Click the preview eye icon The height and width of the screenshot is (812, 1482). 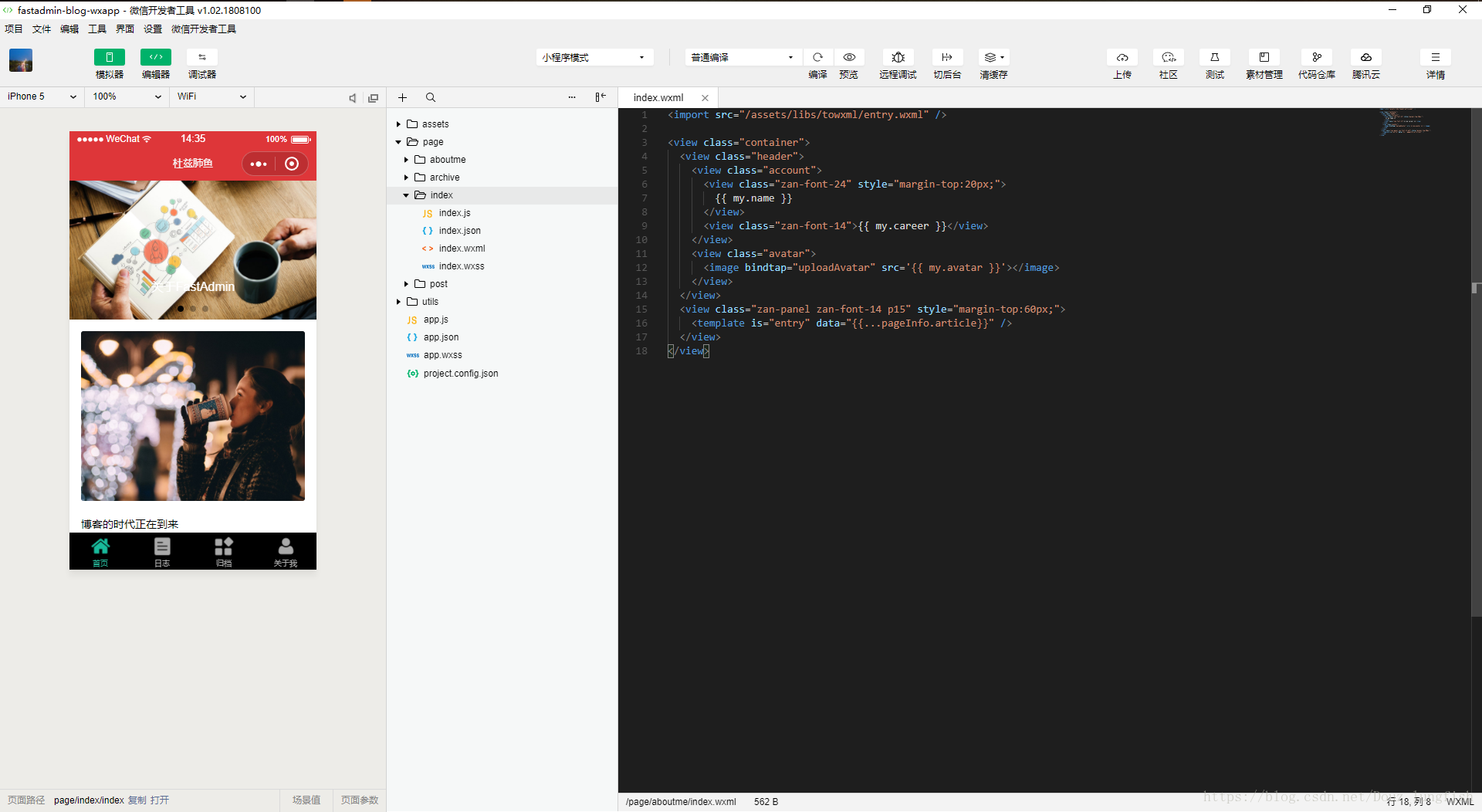point(849,57)
